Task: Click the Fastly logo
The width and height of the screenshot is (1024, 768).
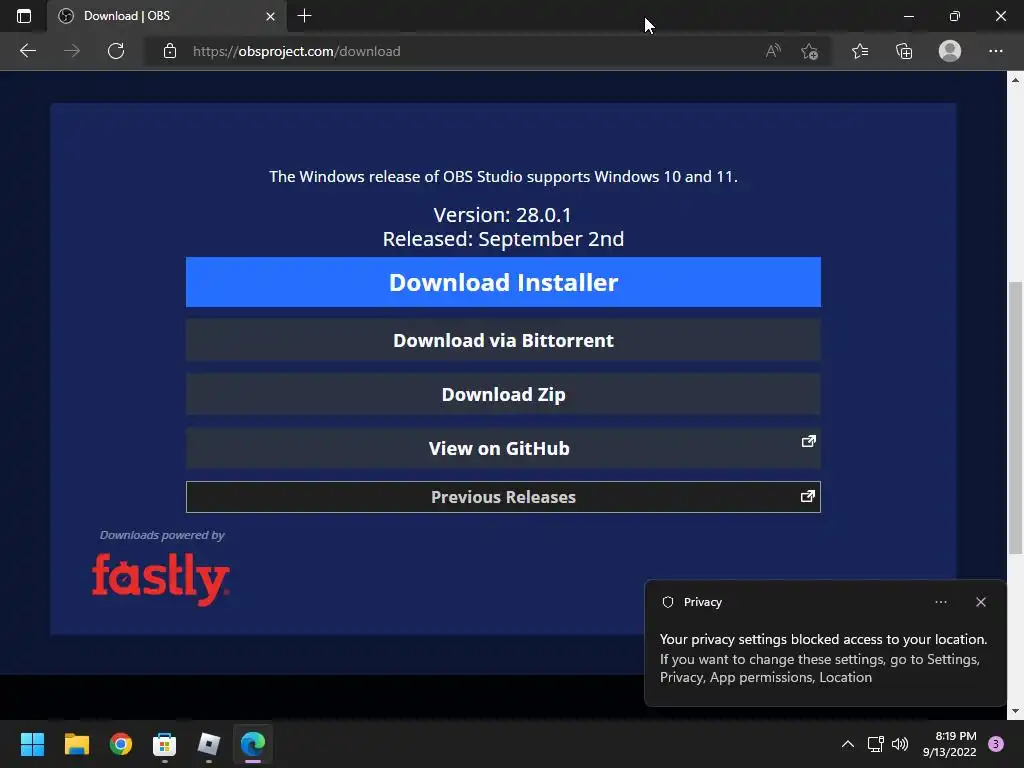Action: [x=161, y=579]
